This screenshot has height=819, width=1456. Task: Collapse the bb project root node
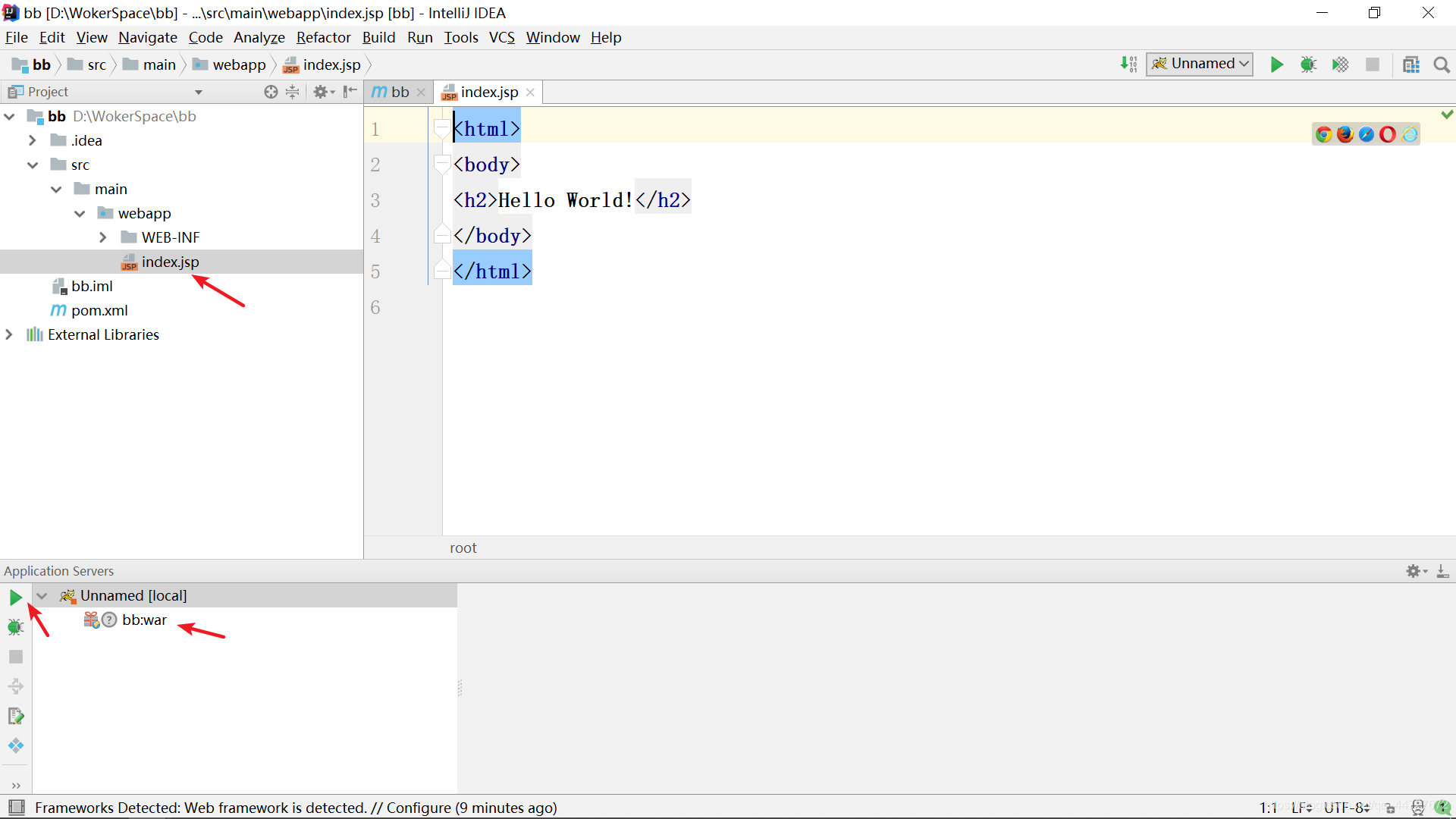click(x=10, y=116)
